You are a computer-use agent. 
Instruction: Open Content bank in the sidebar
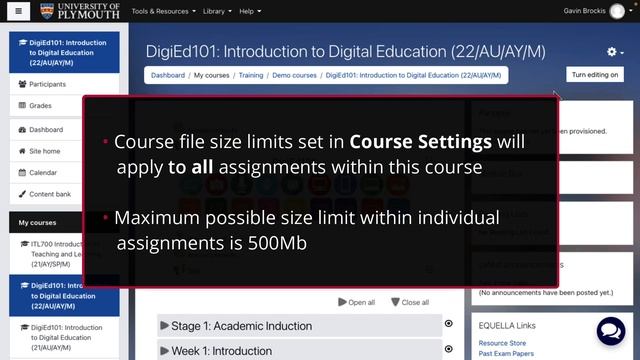click(x=46, y=194)
